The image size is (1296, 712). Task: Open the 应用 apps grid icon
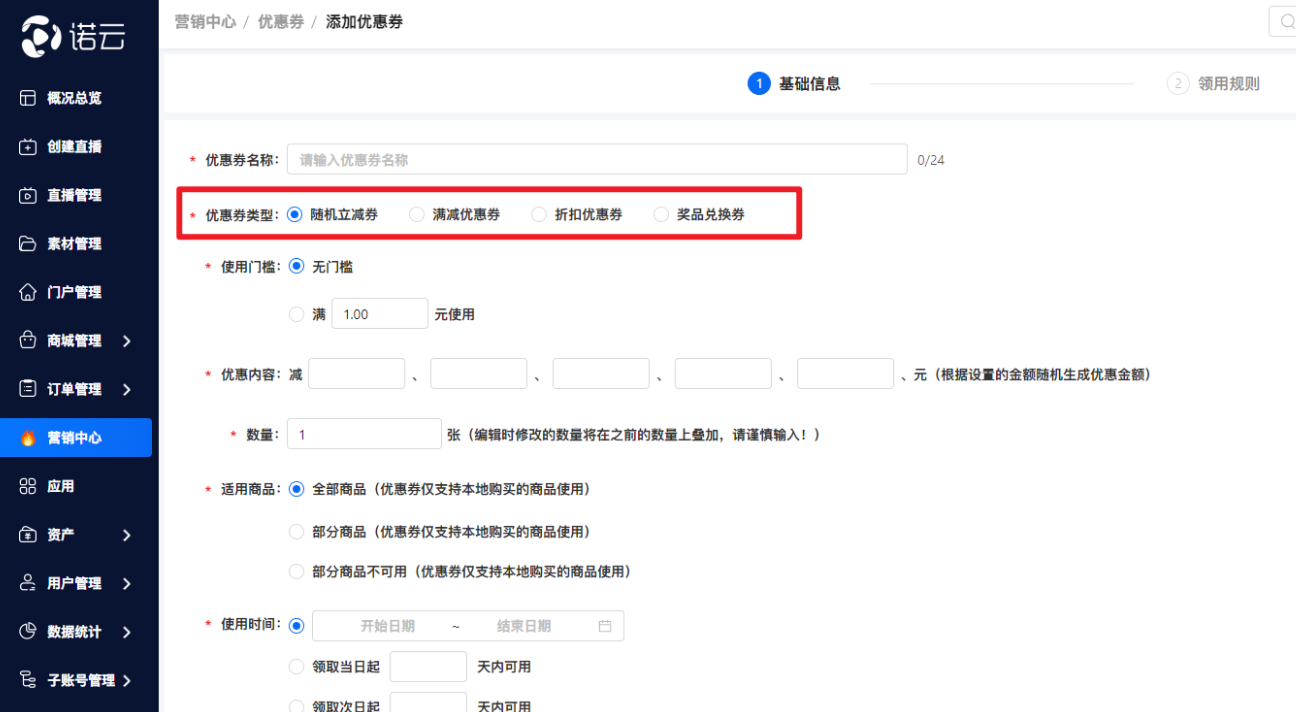[29, 485]
